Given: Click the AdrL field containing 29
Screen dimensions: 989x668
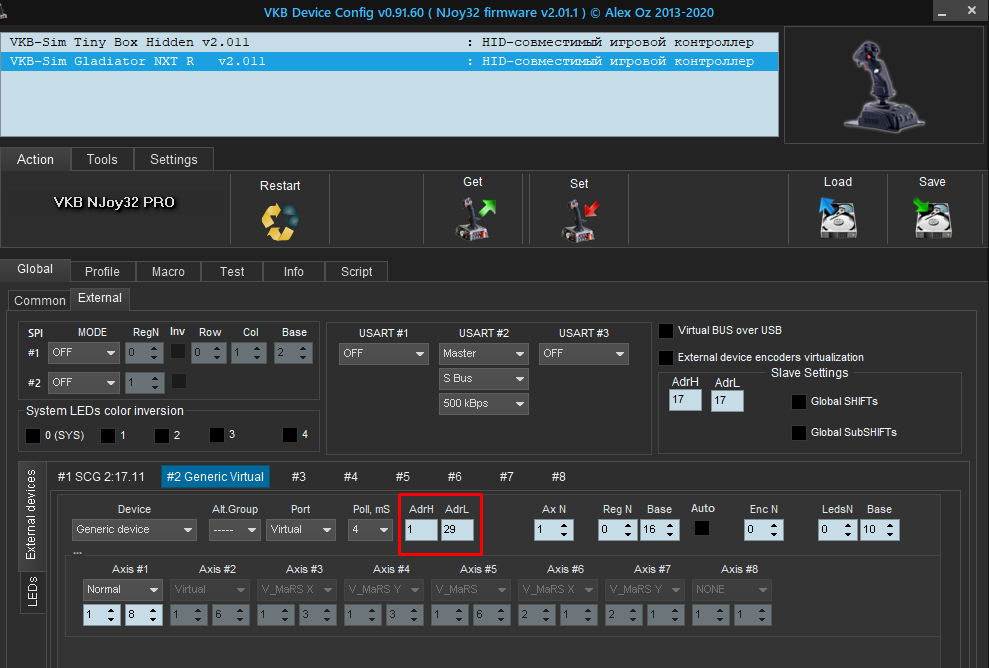Looking at the screenshot, I should (457, 530).
